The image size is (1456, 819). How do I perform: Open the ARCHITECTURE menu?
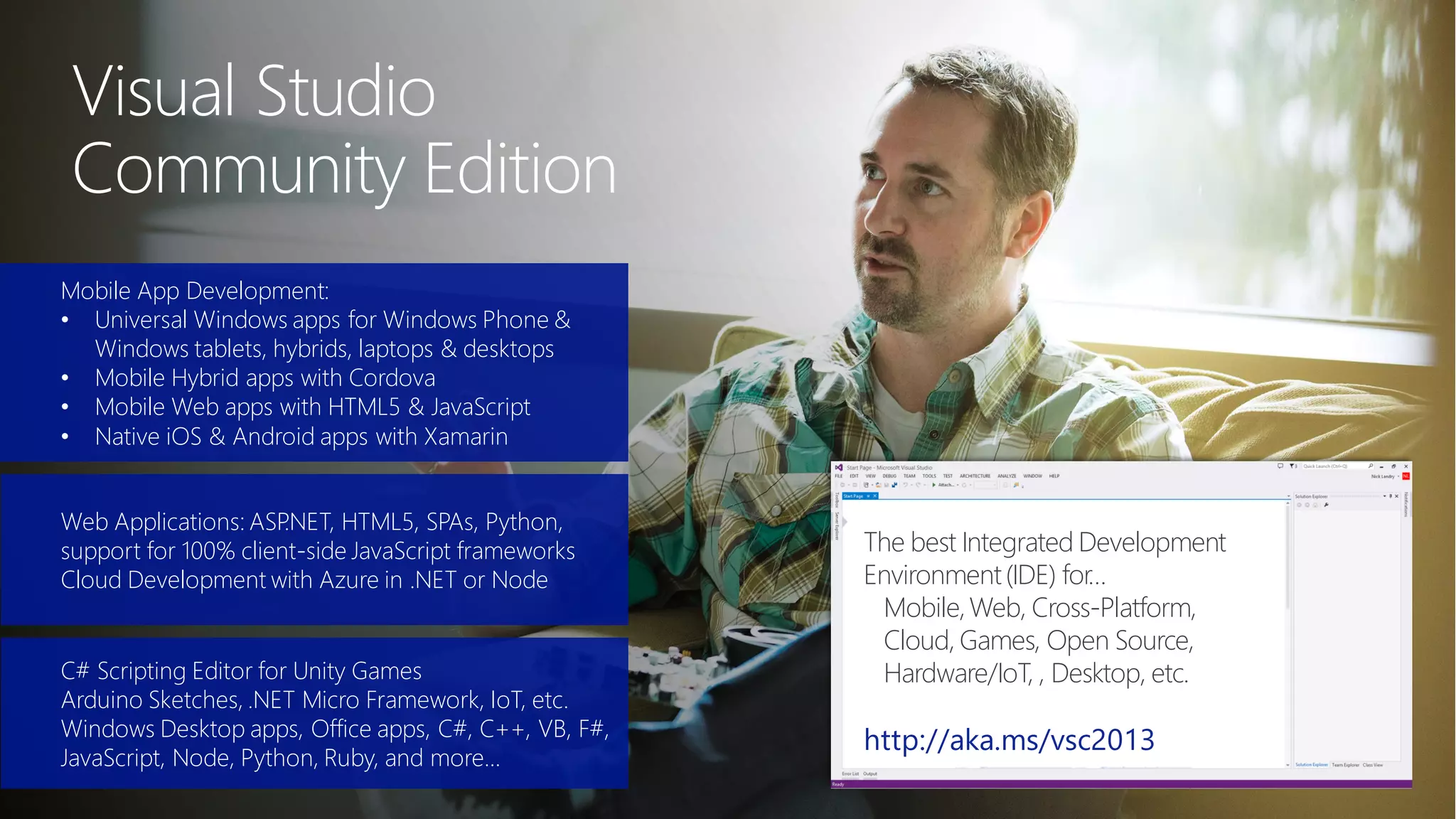point(975,476)
